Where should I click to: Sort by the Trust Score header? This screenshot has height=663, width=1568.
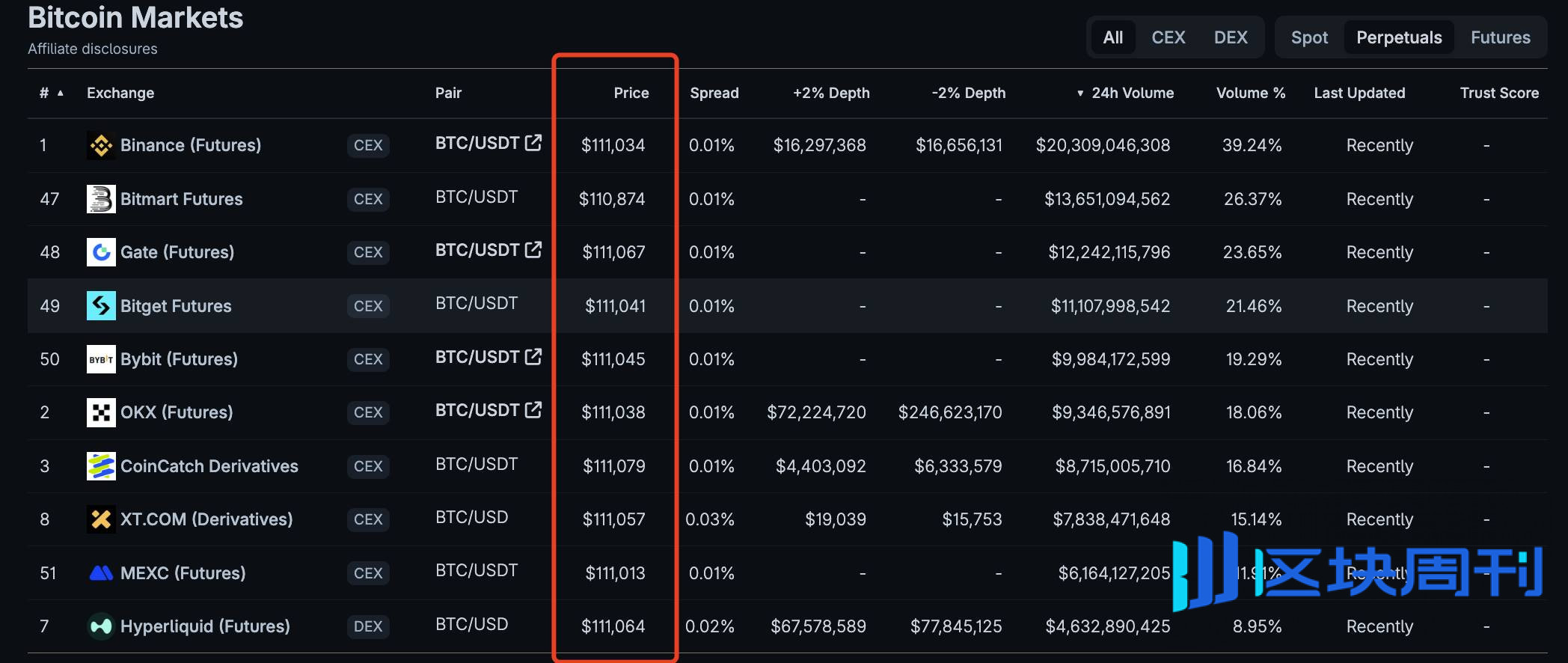(x=1499, y=93)
